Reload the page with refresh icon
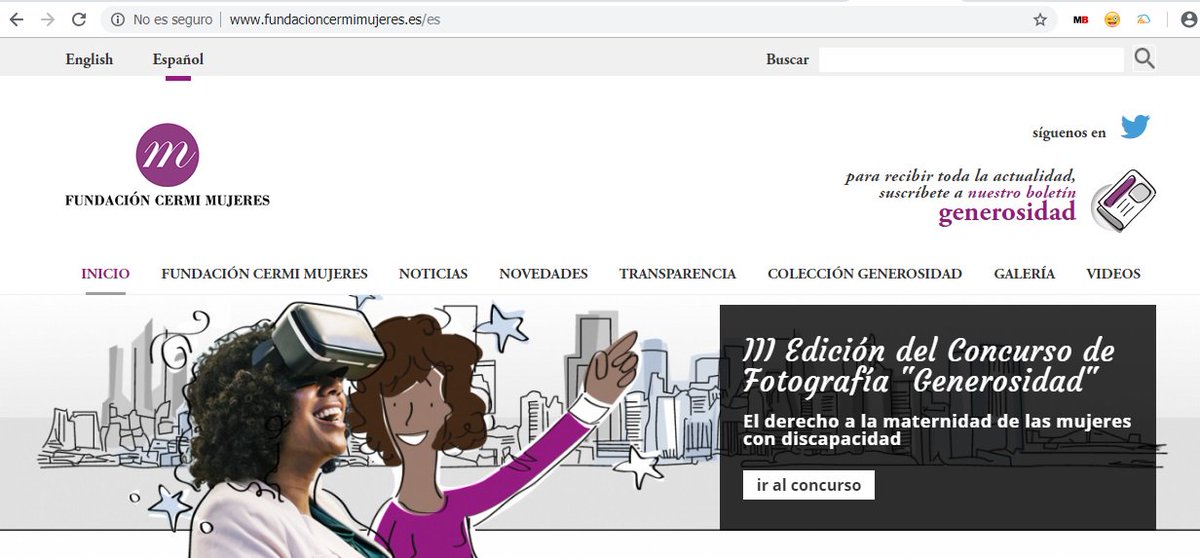The height and width of the screenshot is (558, 1200). tap(80, 19)
